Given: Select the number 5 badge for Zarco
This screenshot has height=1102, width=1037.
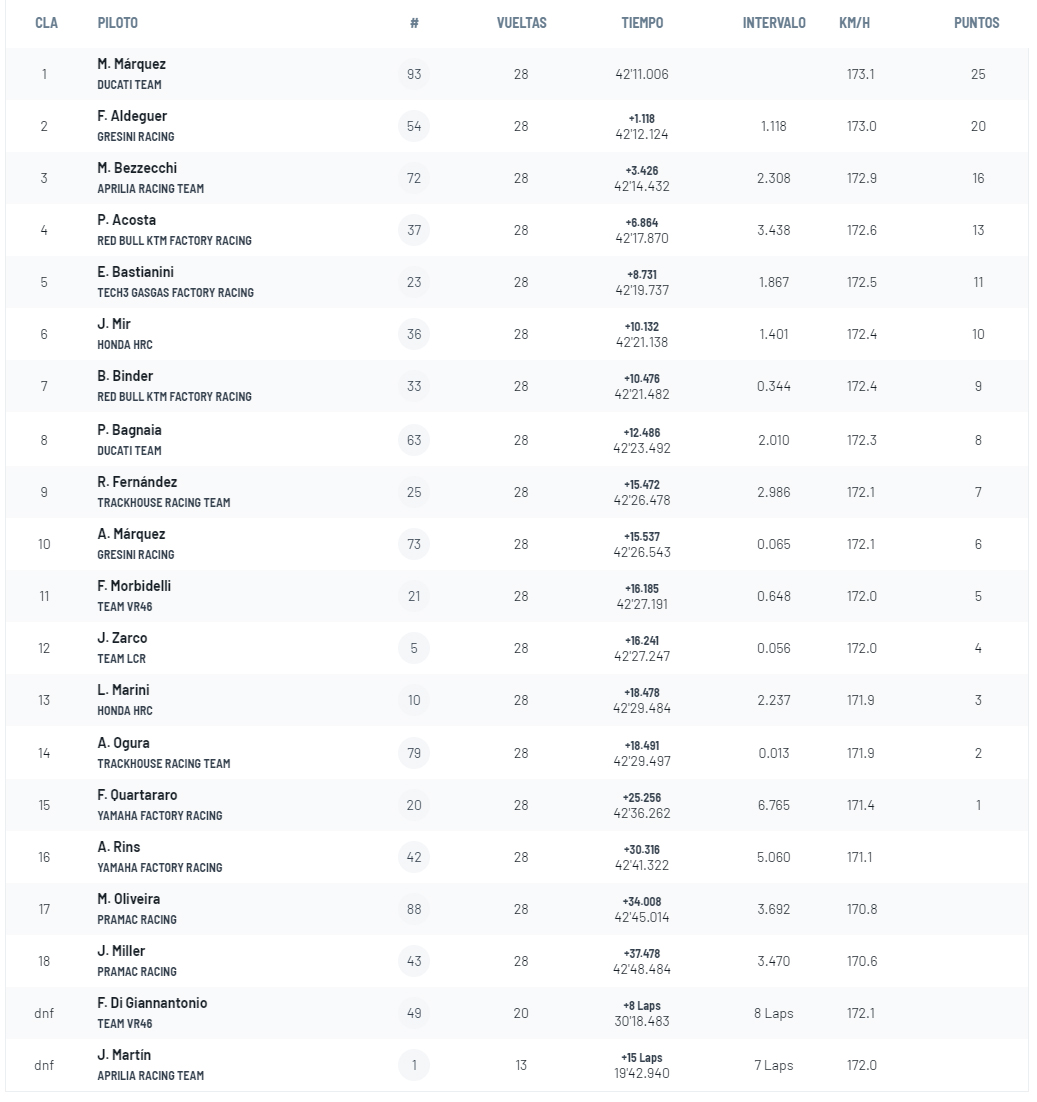Looking at the screenshot, I should [414, 648].
